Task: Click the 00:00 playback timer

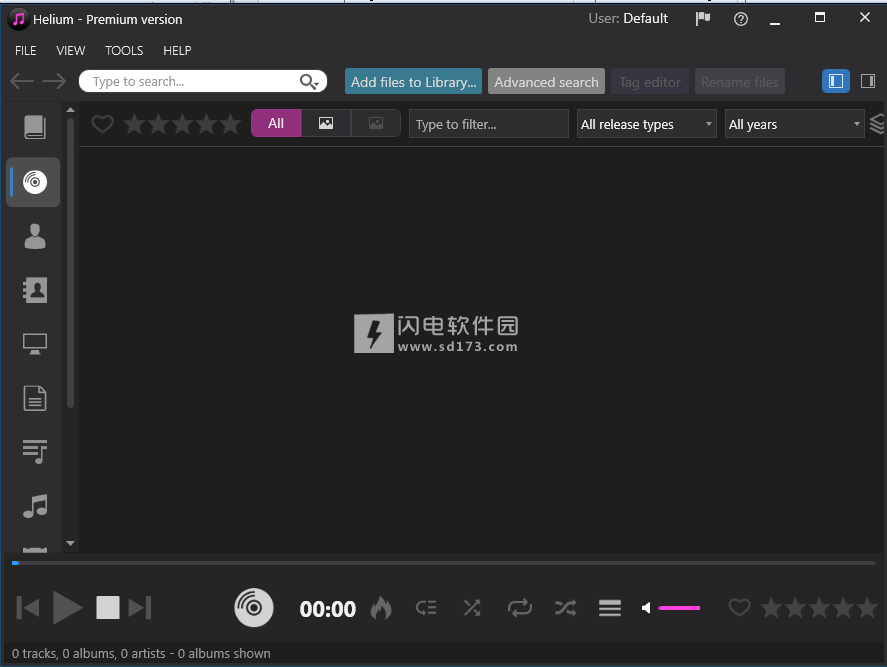Action: pyautogui.click(x=328, y=609)
